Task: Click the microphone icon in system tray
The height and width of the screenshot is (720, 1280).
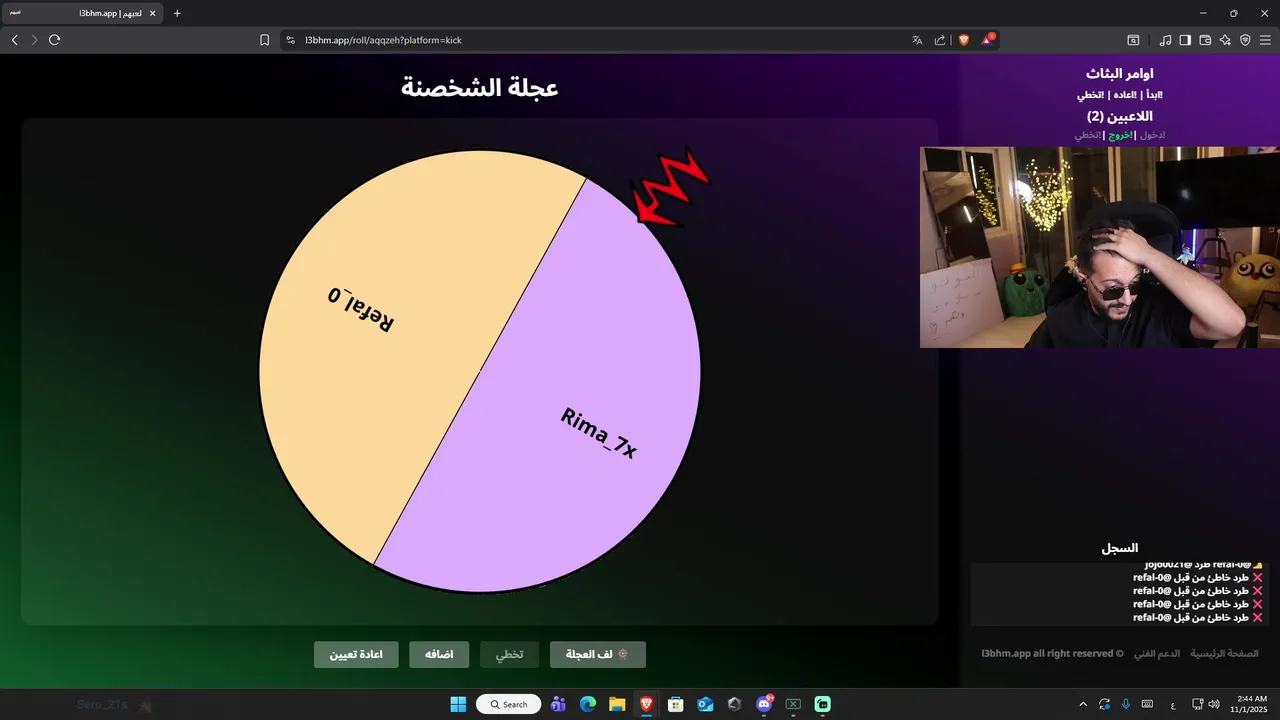Action: pyautogui.click(x=1126, y=704)
